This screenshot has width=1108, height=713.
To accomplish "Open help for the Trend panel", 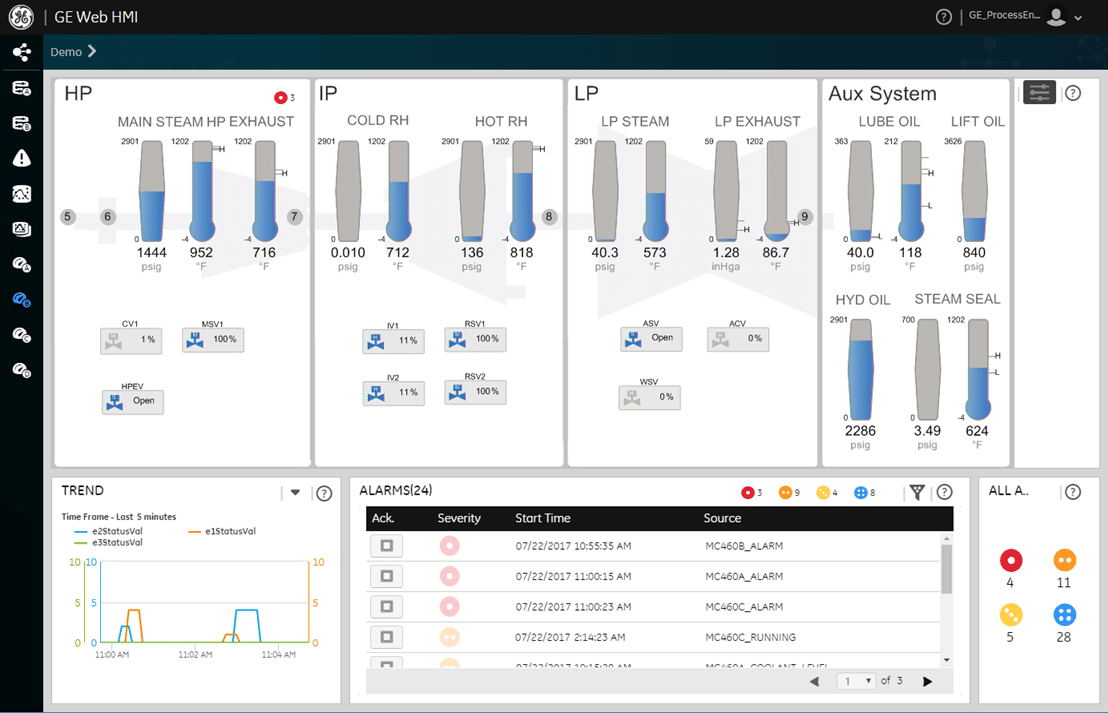I will [x=324, y=493].
